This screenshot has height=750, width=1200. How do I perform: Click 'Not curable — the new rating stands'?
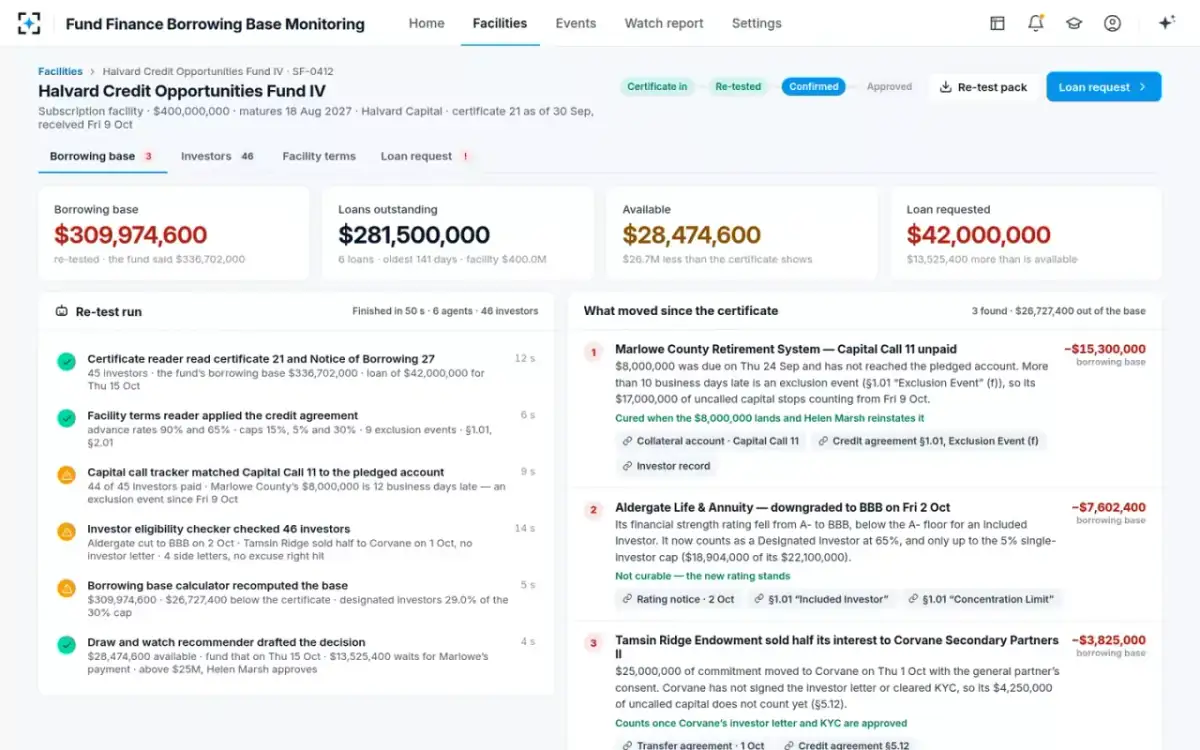[x=702, y=576]
